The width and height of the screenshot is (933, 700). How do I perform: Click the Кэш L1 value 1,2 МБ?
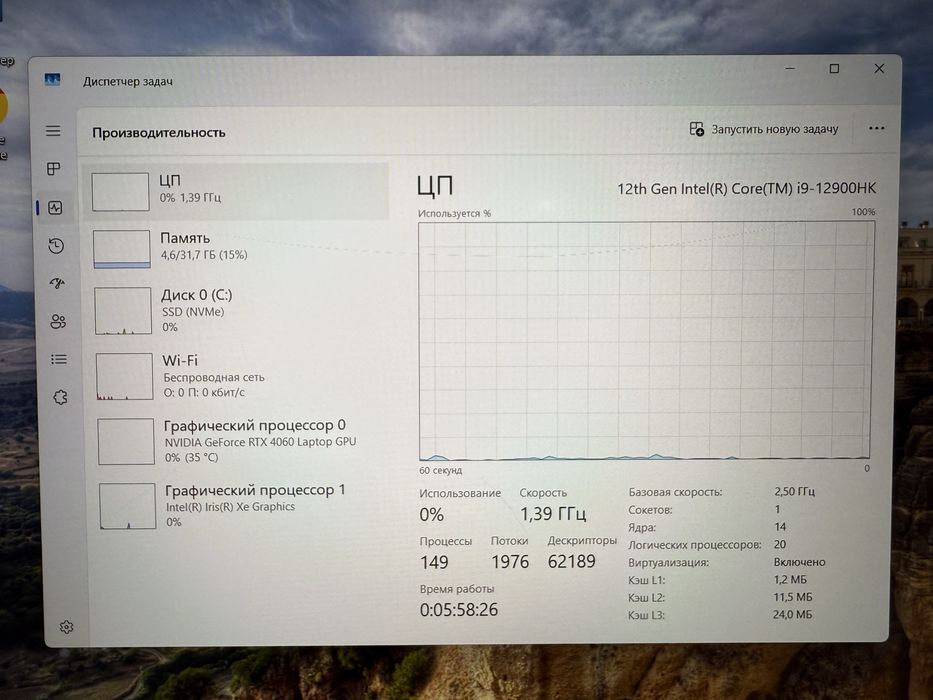[x=790, y=579]
